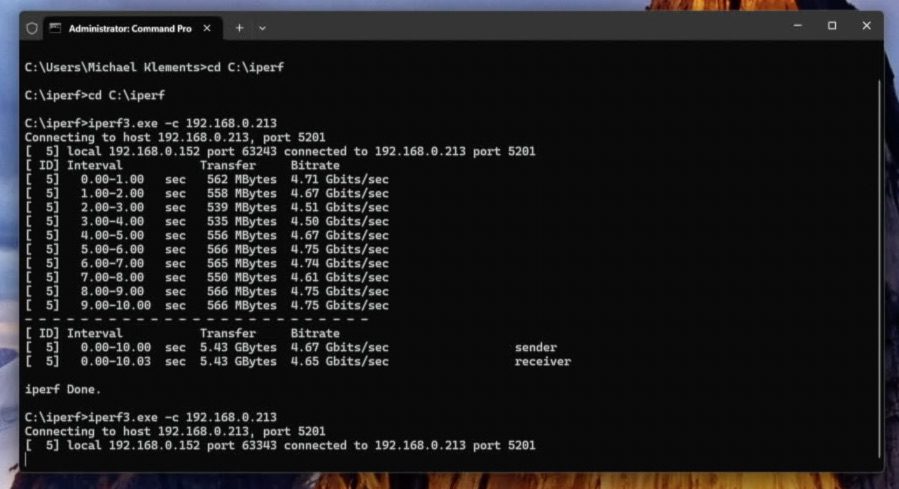Click the 9.00-10.00 sec interval row
The height and width of the screenshot is (489, 899).
pos(206,306)
